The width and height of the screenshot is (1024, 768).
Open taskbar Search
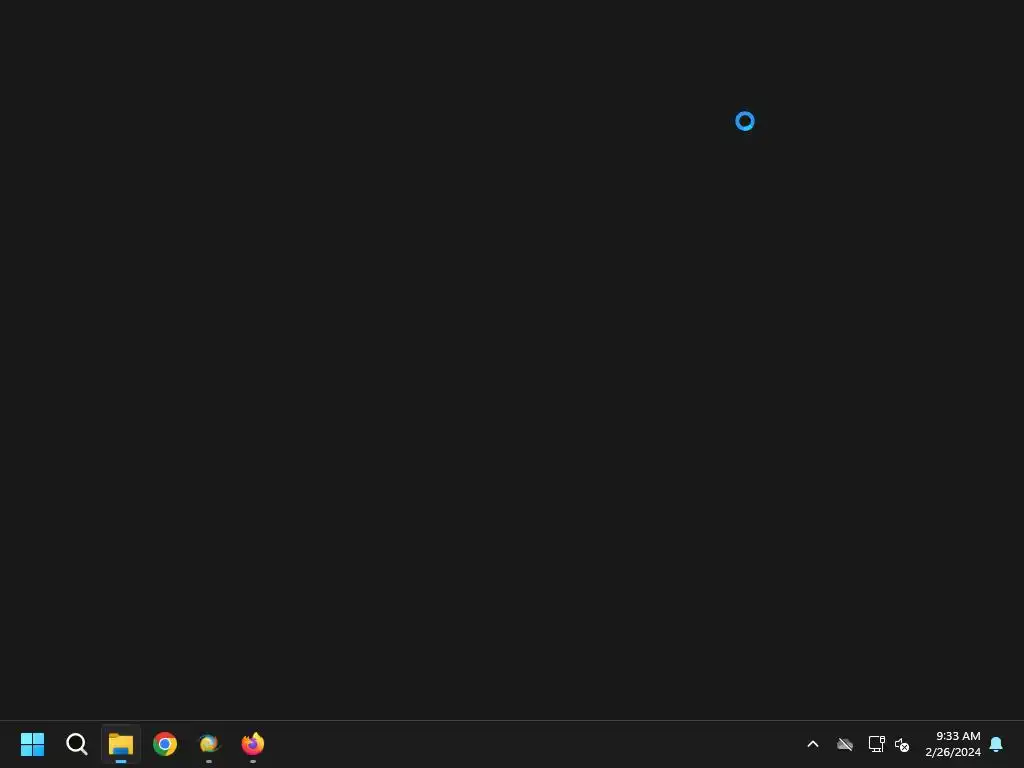pos(76,744)
